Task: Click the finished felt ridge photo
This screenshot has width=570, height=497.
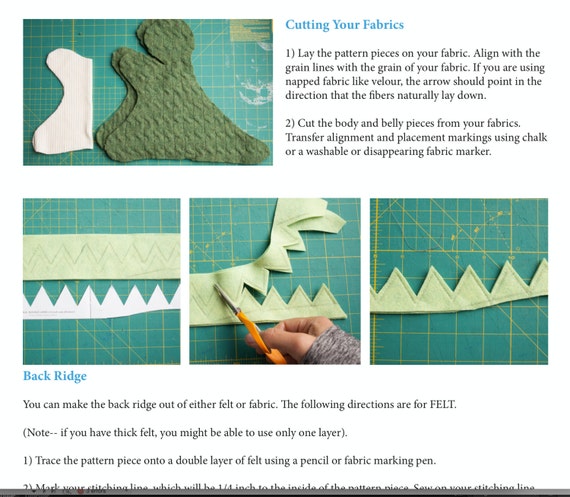Action: coord(459,281)
